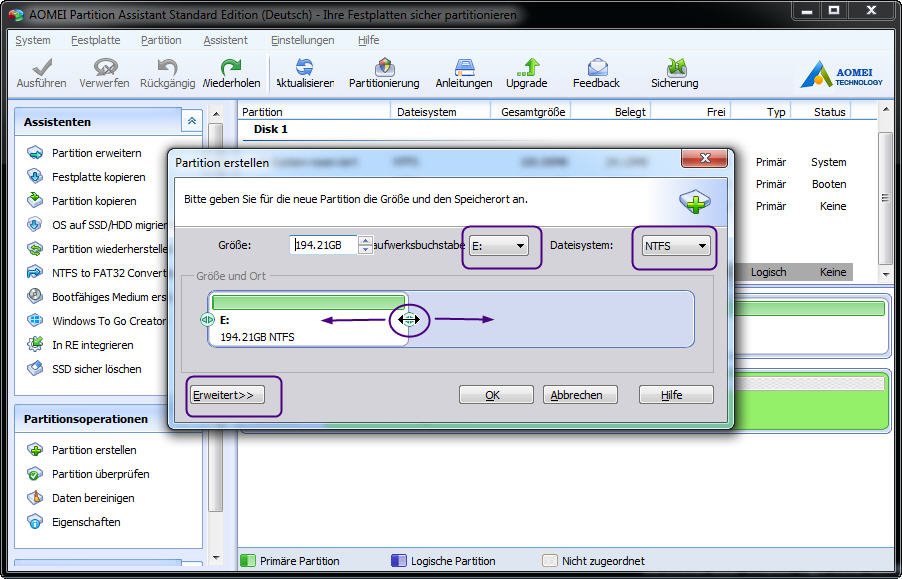Click the Logische Partition legend swatch
902x579 pixels.
coord(398,561)
